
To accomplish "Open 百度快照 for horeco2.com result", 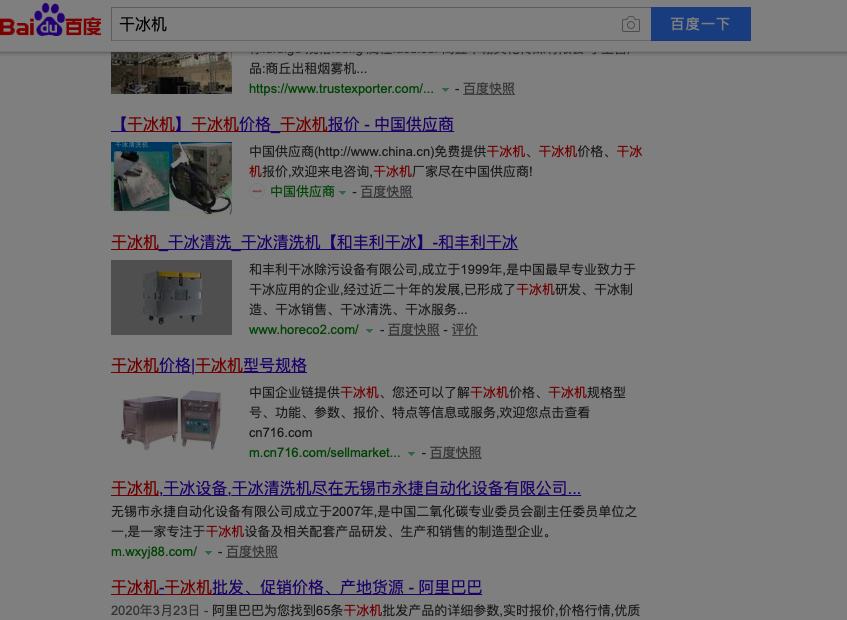I will (414, 329).
